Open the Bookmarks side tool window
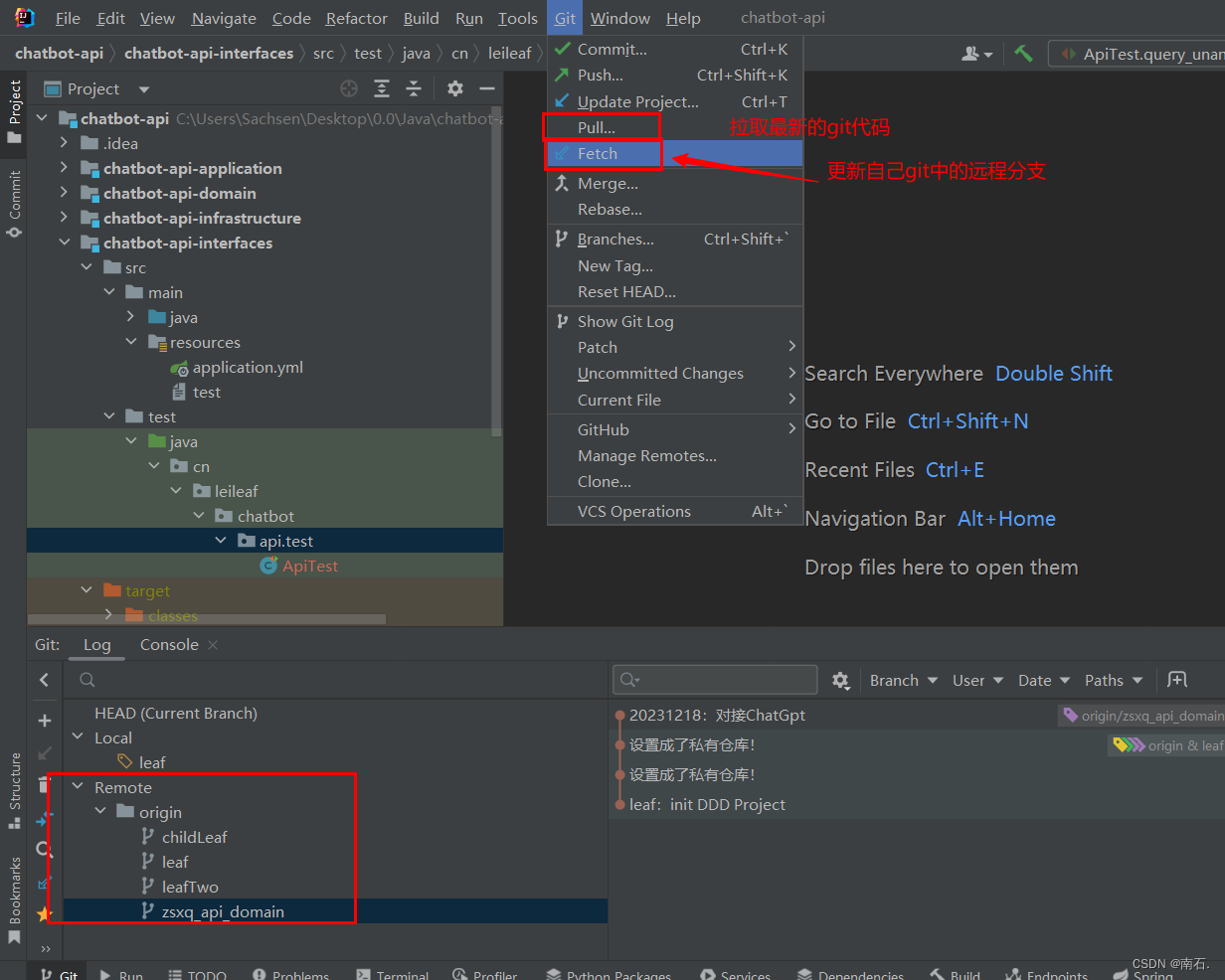Image resolution: width=1225 pixels, height=980 pixels. (14, 900)
